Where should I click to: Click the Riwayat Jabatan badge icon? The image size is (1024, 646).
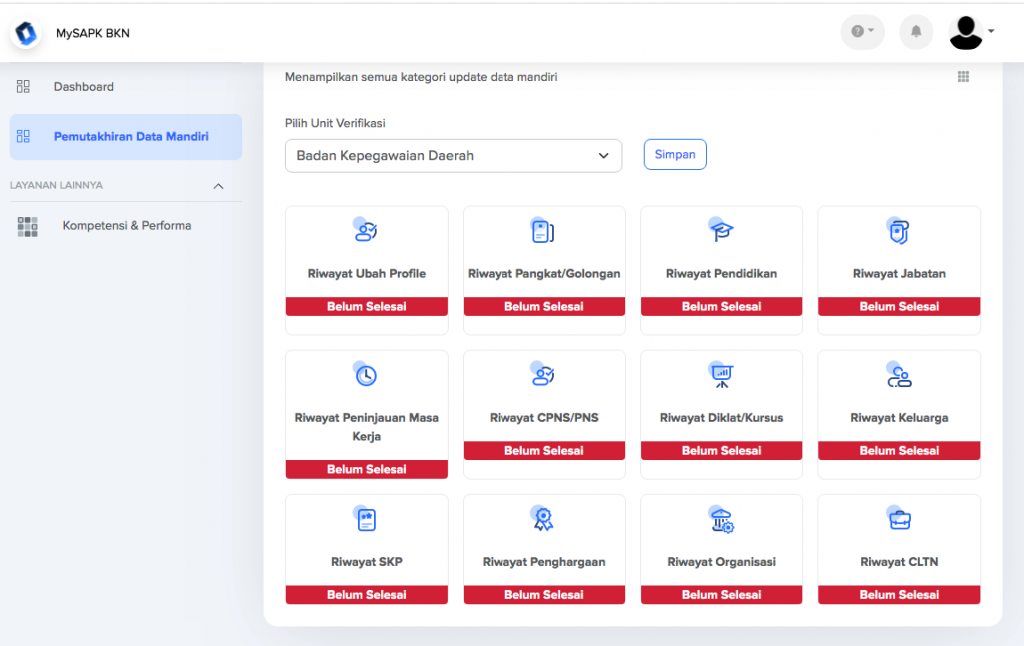(899, 231)
